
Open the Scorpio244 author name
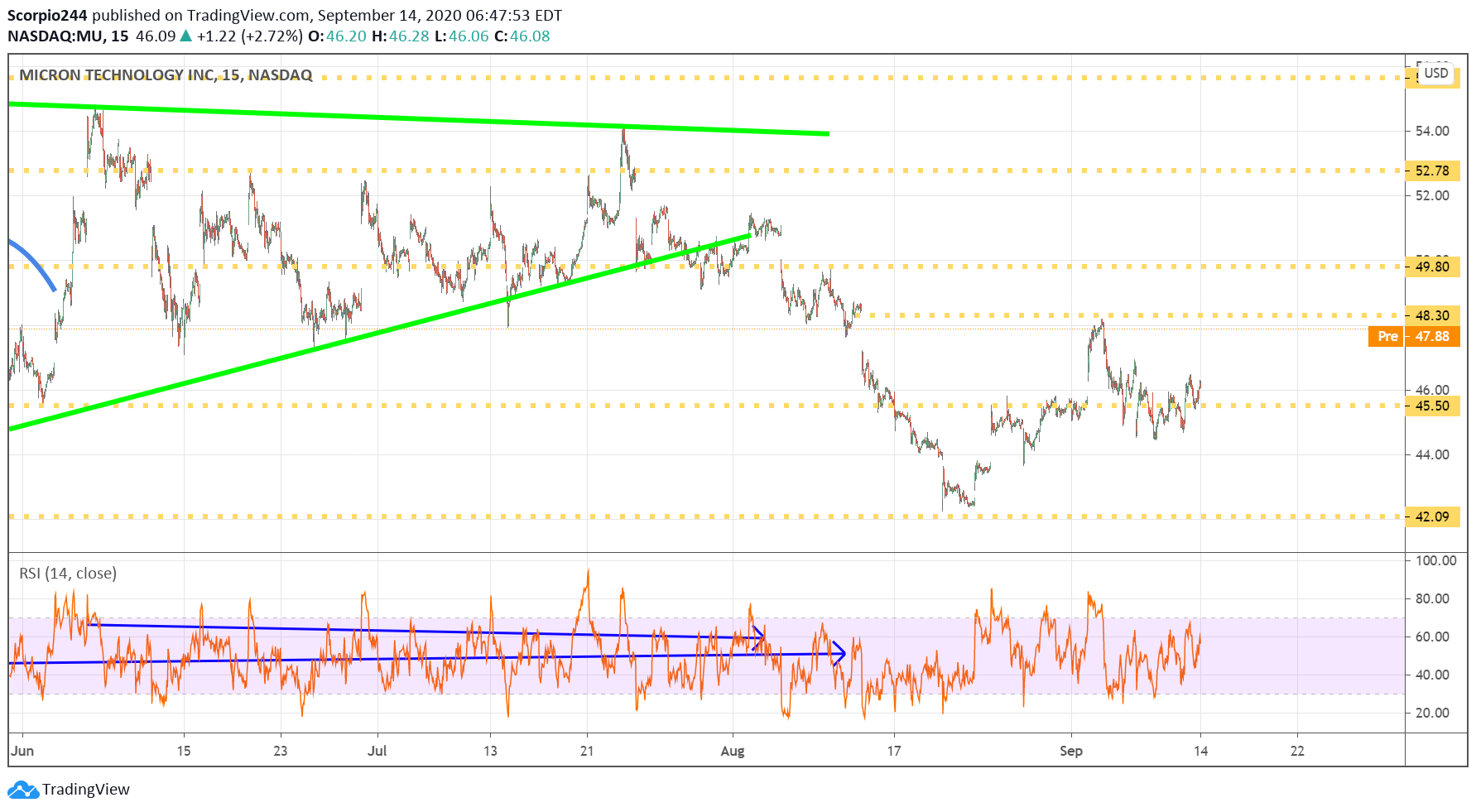click(x=47, y=16)
